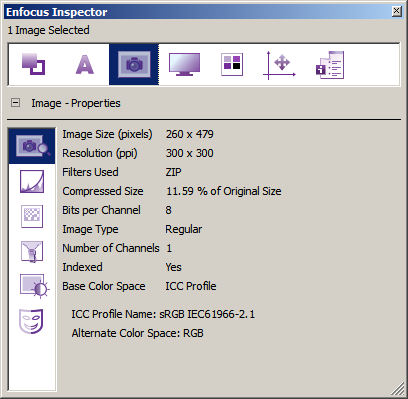Close the Enfocus Inspector window
Viewport: 408px width, 399px height.
(x=396, y=11)
